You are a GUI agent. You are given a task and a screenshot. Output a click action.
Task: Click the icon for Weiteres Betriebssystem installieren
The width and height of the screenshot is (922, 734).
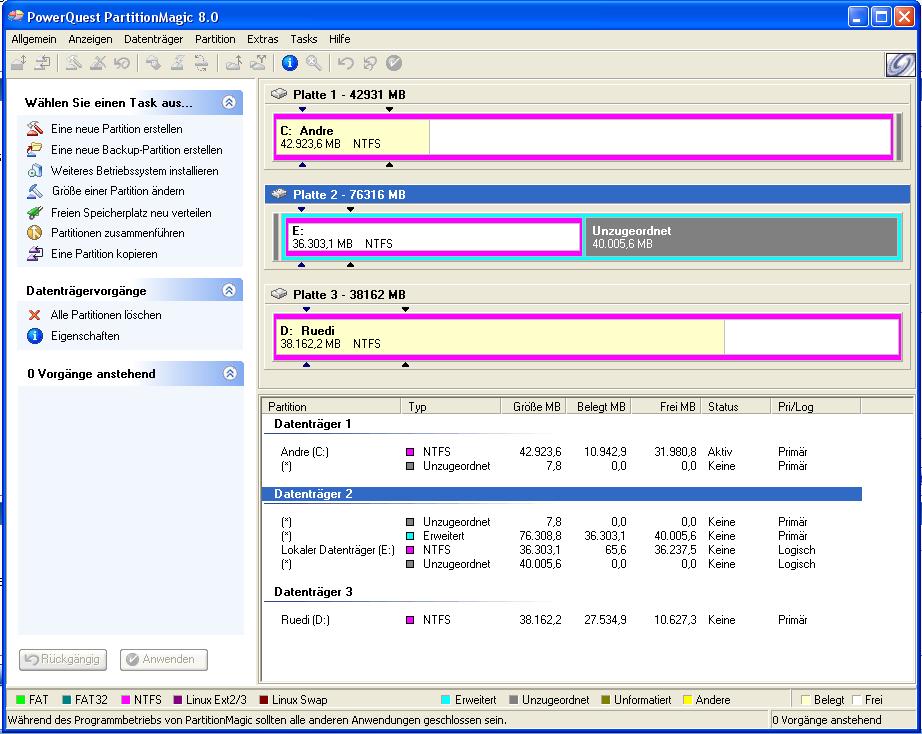click(x=35, y=171)
